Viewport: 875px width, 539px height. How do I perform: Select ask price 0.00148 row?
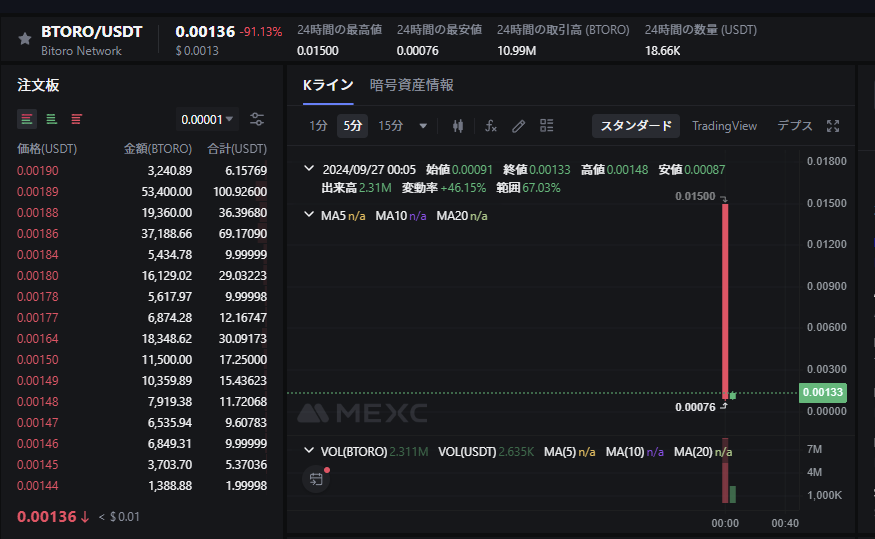click(142, 402)
